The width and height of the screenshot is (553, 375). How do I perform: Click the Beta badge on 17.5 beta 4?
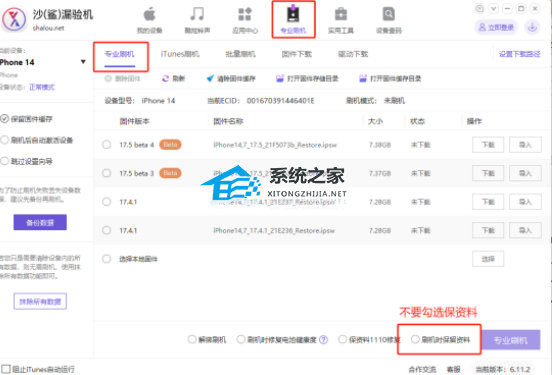pyautogui.click(x=170, y=145)
